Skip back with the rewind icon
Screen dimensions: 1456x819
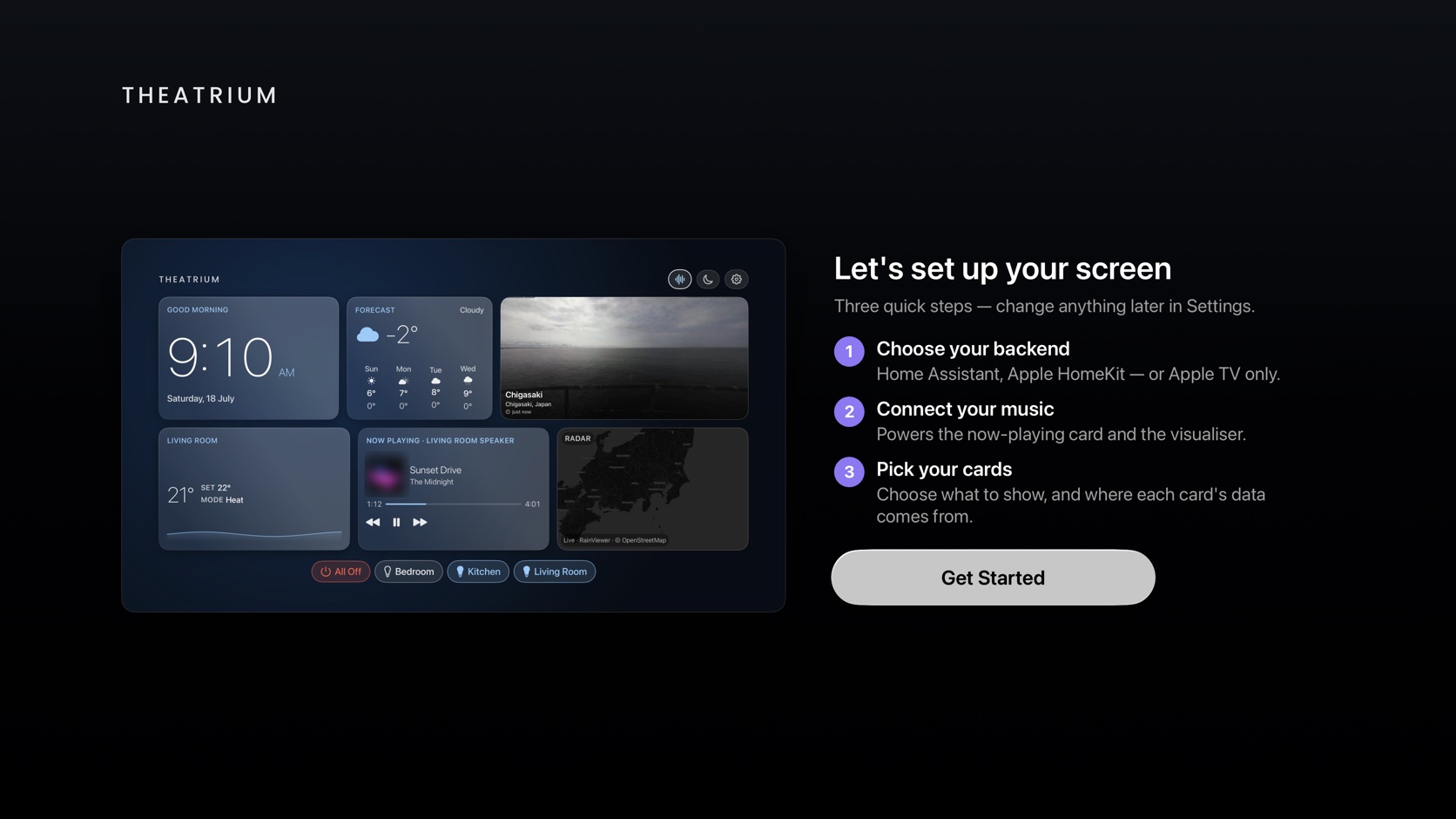tap(373, 523)
